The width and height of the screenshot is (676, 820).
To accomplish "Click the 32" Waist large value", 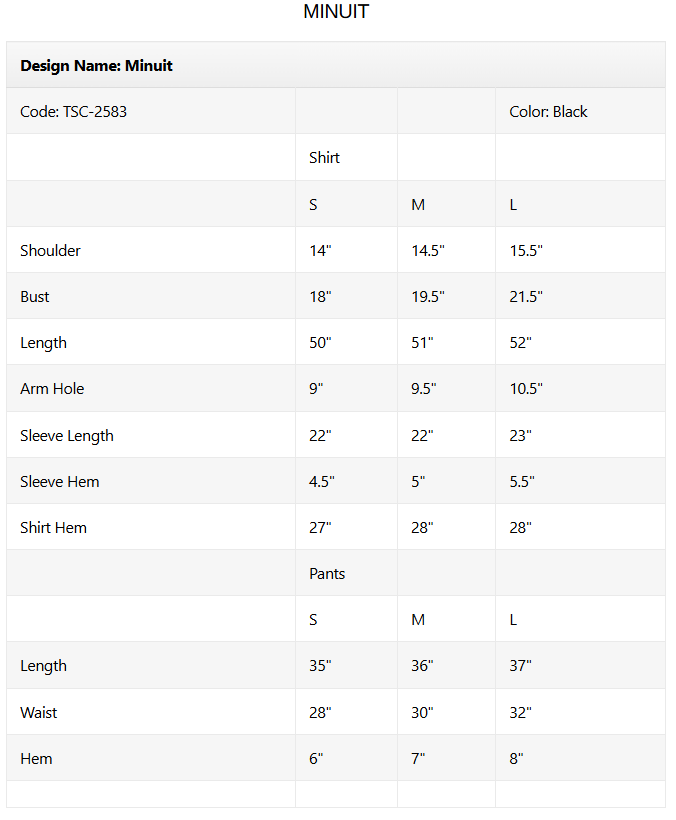I will (520, 713).
